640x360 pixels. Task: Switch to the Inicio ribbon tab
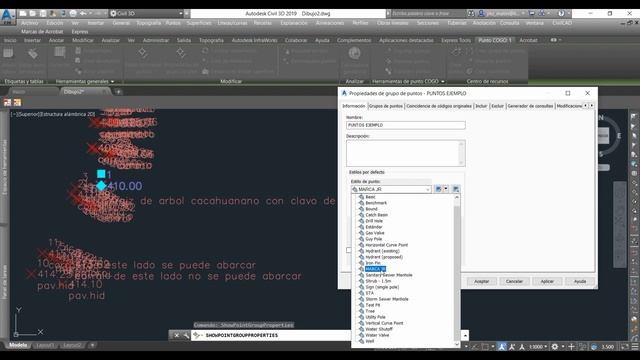[x=10, y=40]
